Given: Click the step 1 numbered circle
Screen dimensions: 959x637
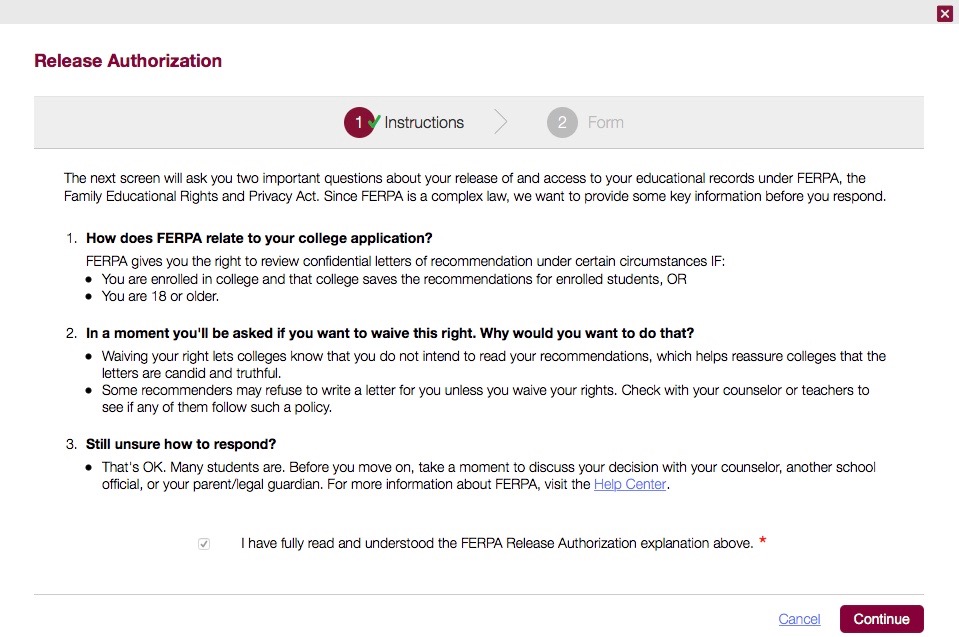Looking at the screenshot, I should (x=359, y=122).
